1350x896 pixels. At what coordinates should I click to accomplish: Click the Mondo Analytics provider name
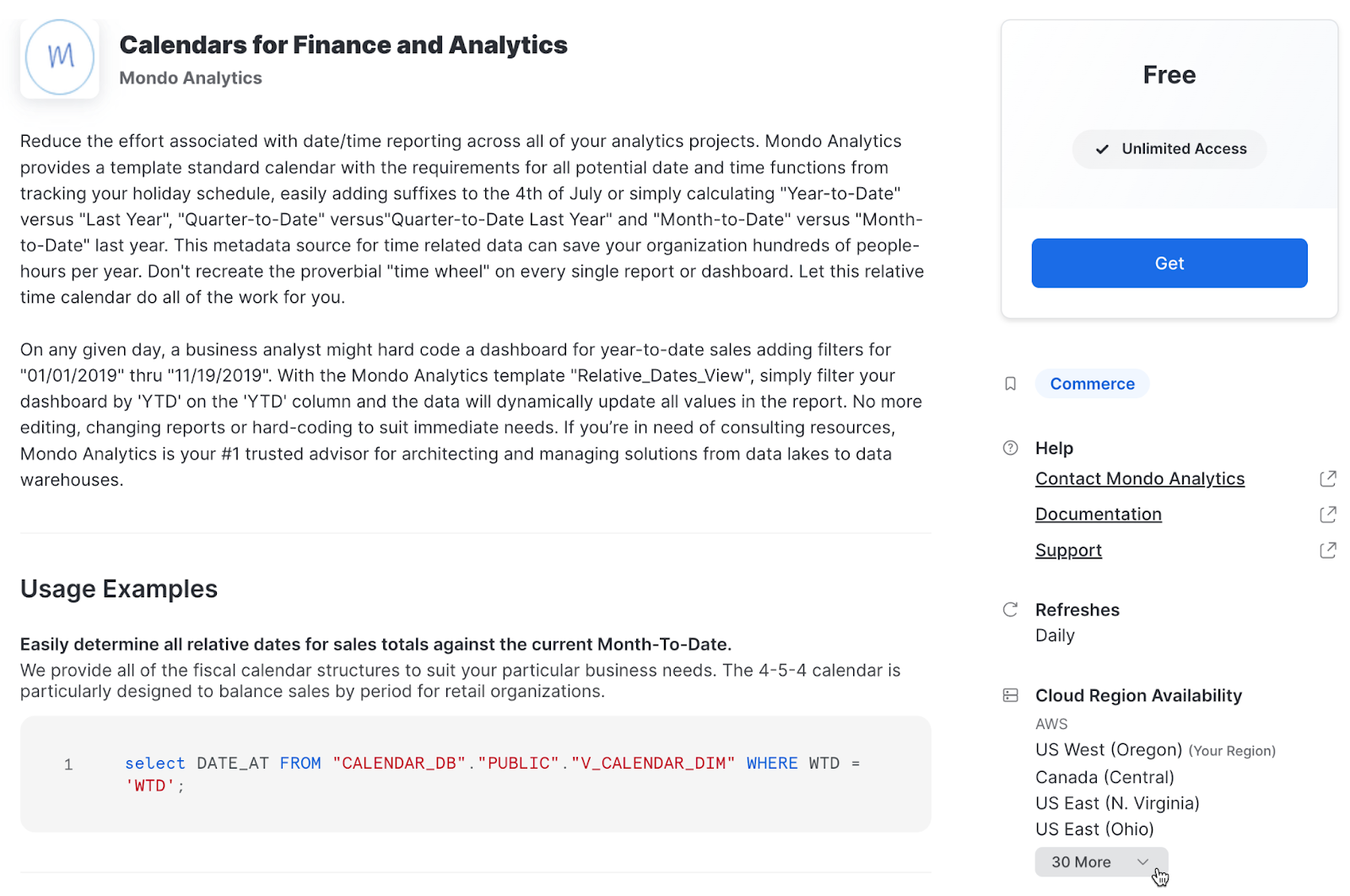pyautogui.click(x=191, y=78)
